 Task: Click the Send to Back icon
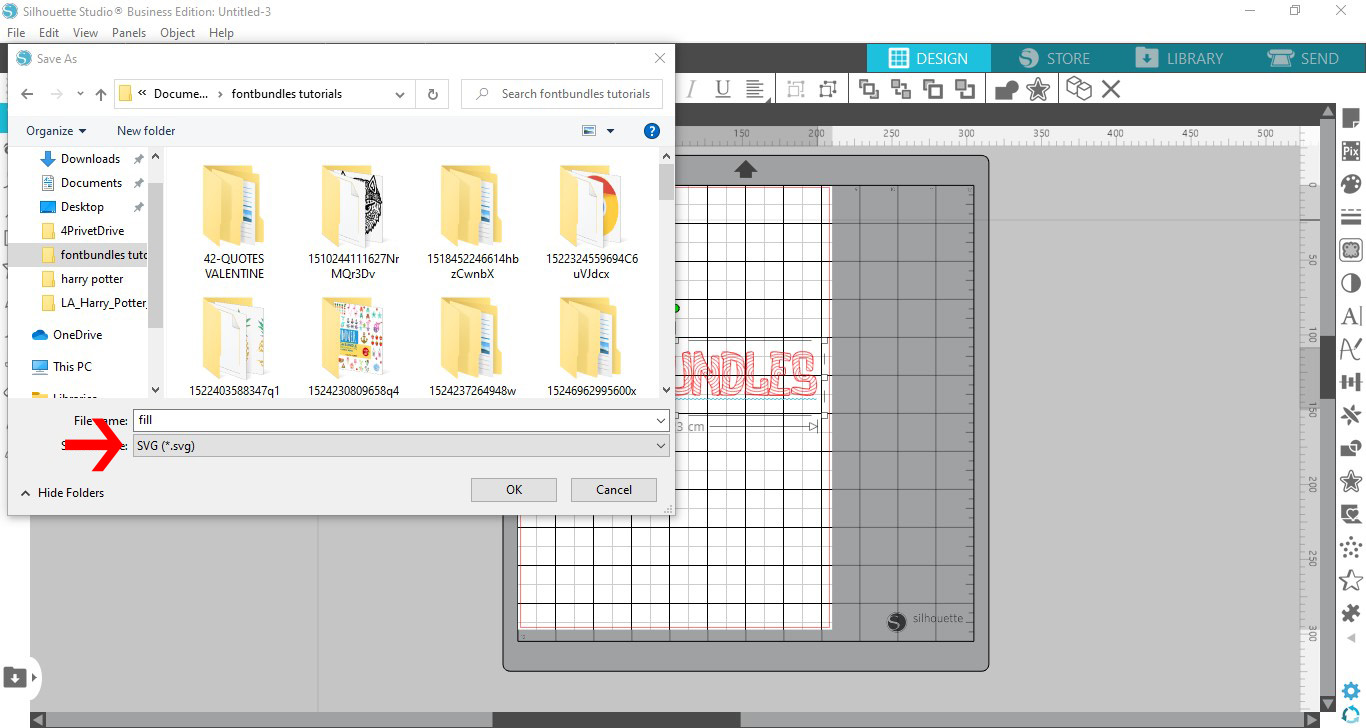tap(901, 89)
